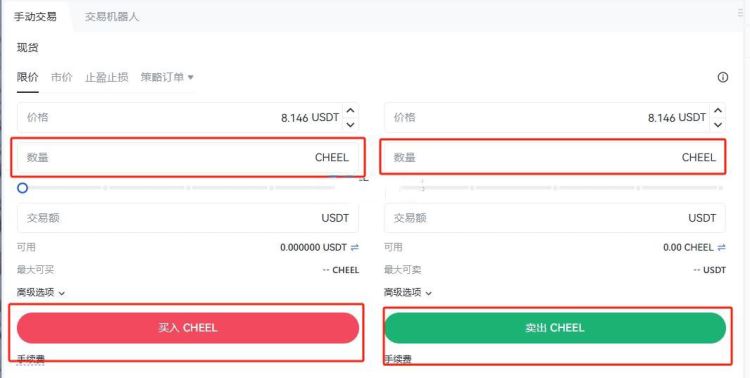This screenshot has width=750, height=378.
Task: Select the 手动交易 tab
Action: pos(35,17)
